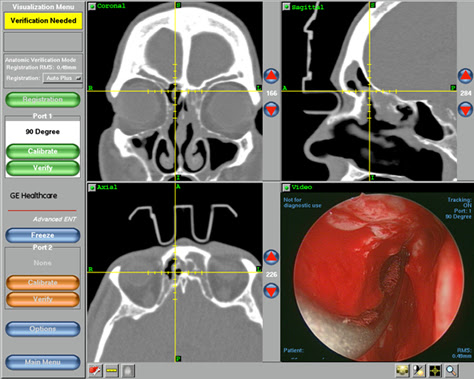
Task: Click the yellow 3D model icon
Action: point(402,370)
